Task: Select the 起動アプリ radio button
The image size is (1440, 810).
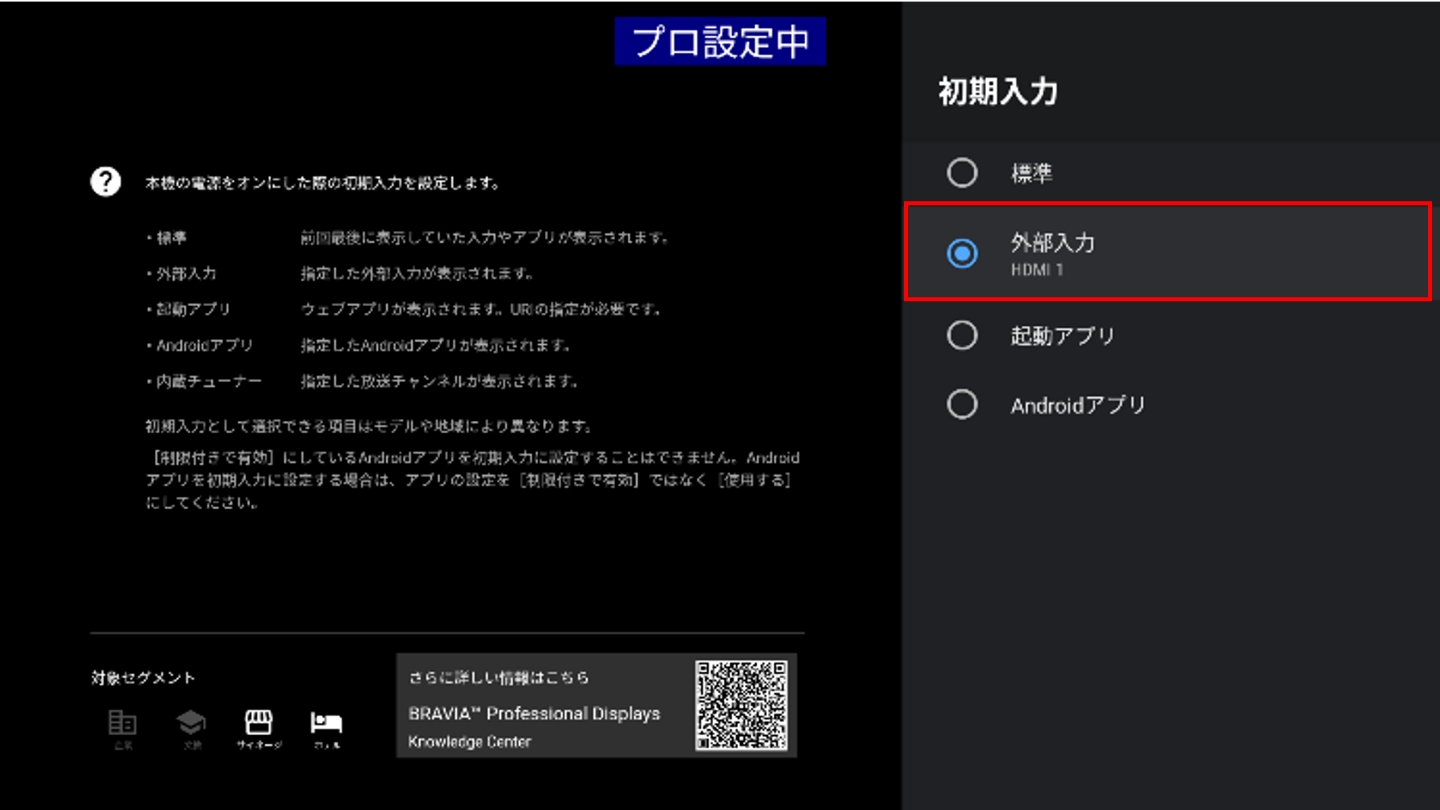Action: pos(962,335)
